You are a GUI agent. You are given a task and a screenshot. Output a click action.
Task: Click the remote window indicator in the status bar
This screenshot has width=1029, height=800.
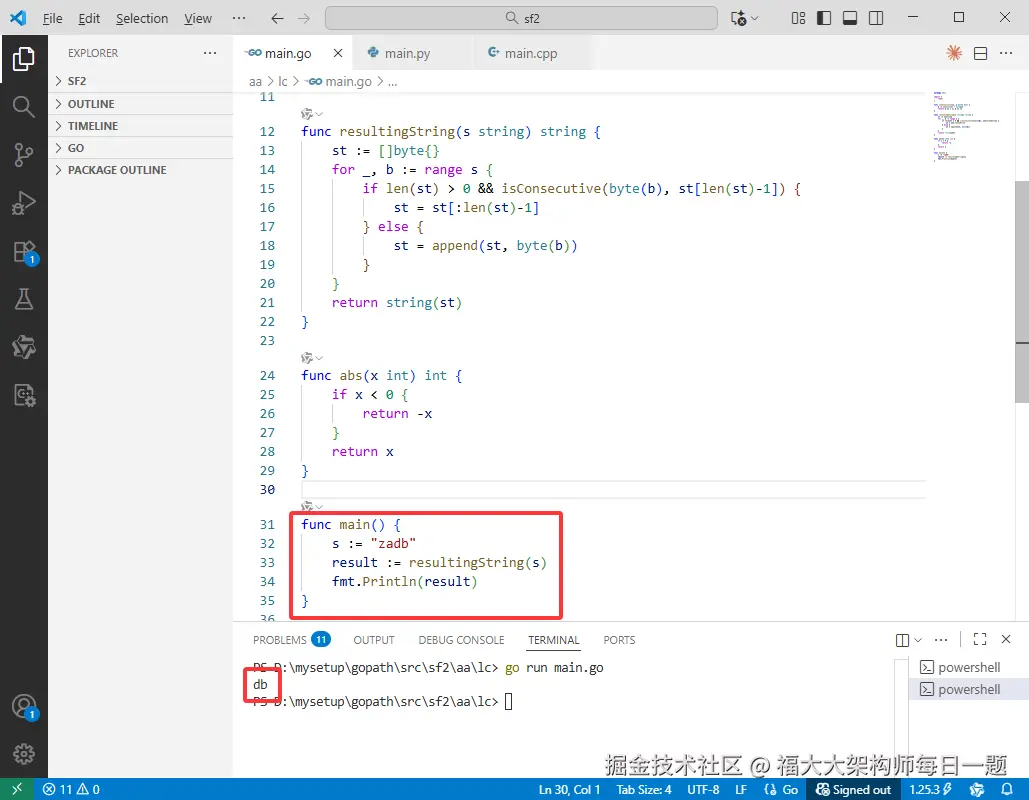coord(17,789)
